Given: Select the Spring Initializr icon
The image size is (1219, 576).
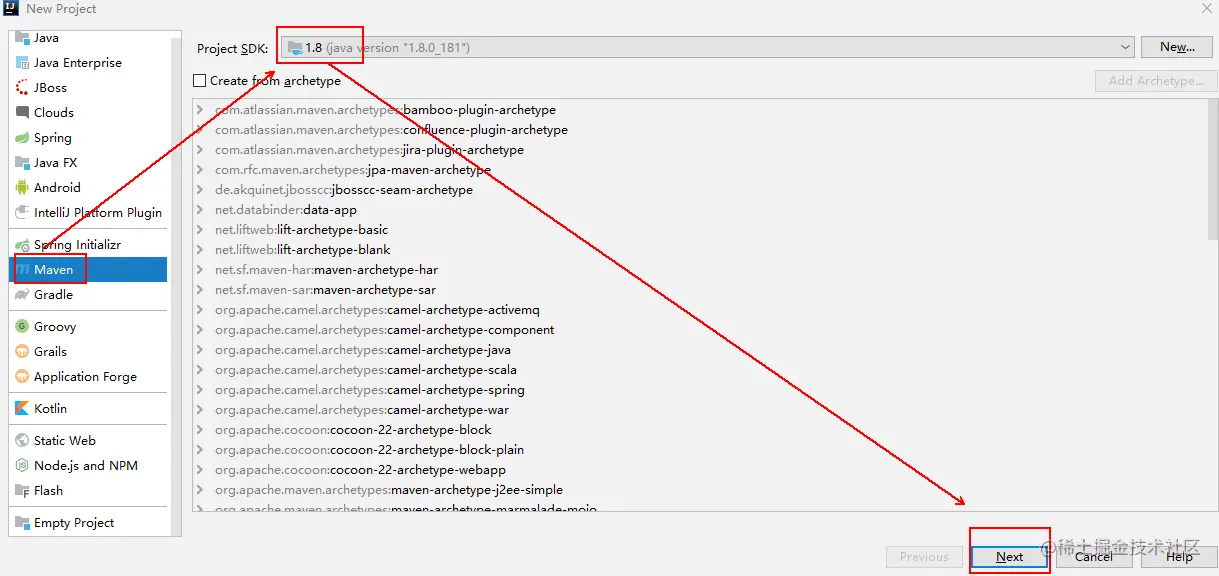Looking at the screenshot, I should tap(23, 245).
